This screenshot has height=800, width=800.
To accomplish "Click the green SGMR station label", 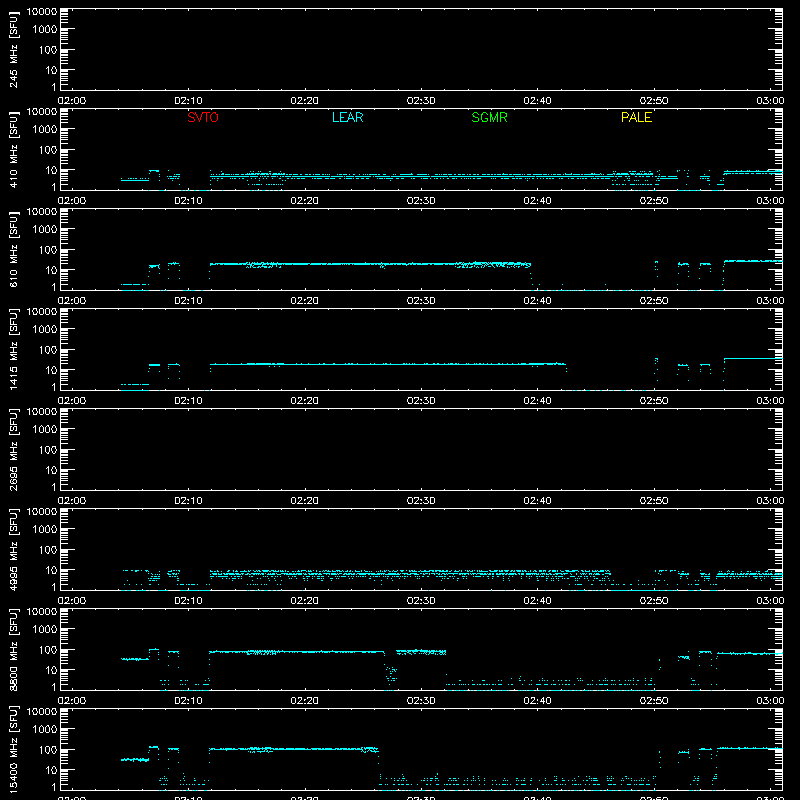I will pyautogui.click(x=489, y=117).
